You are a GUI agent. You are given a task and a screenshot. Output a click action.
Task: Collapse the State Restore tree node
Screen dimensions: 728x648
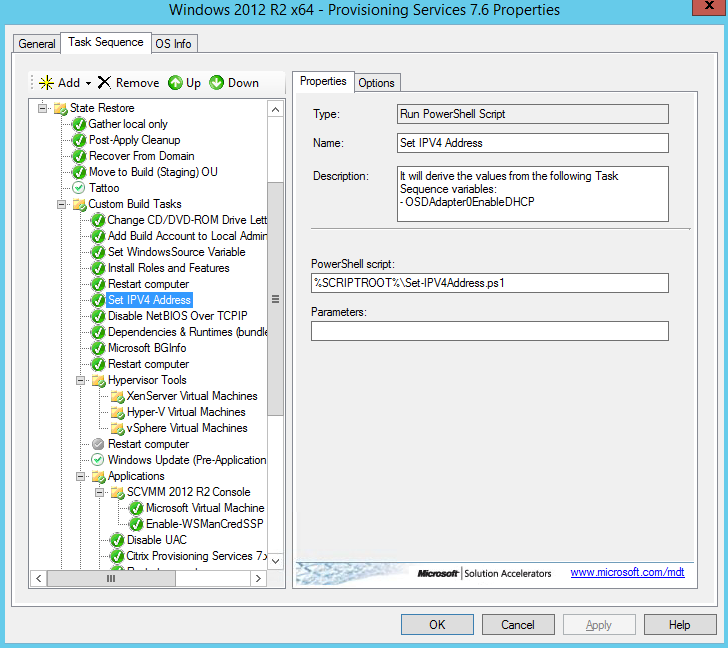[x=42, y=108]
